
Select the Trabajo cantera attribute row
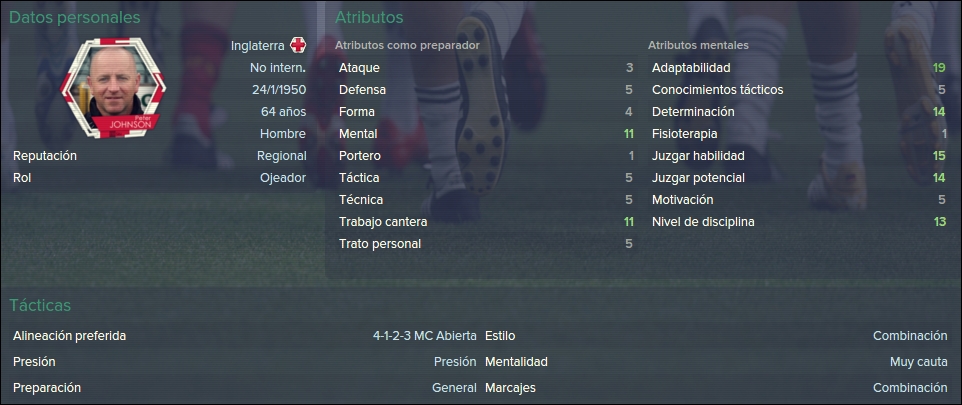coord(485,222)
